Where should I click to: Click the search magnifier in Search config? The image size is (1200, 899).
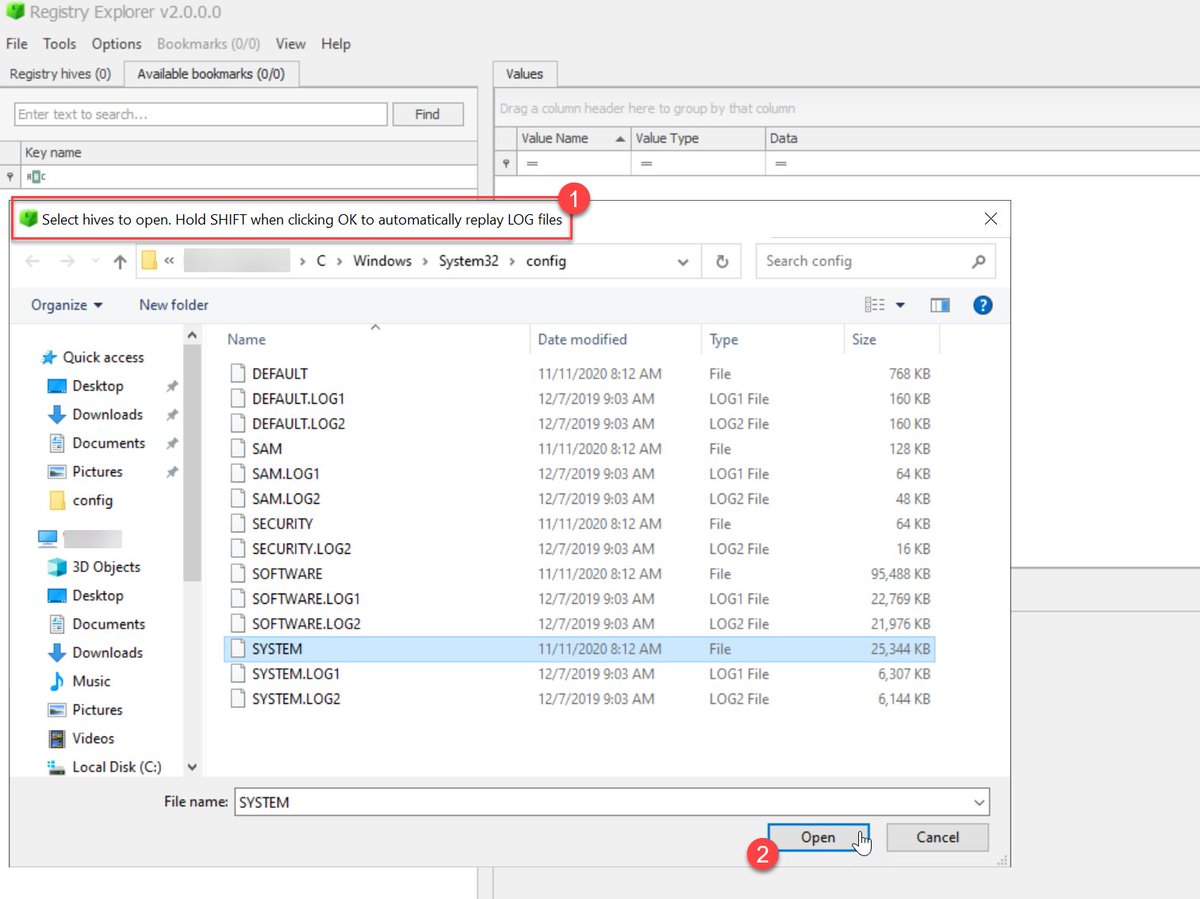click(978, 261)
